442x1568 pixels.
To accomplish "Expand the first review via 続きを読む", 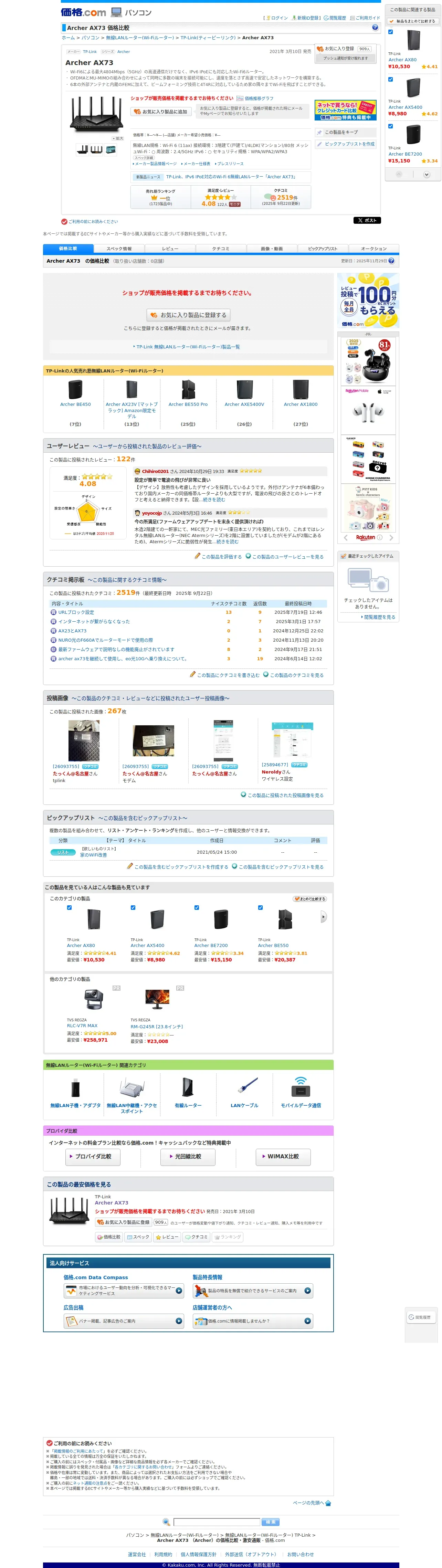I will (x=214, y=499).
